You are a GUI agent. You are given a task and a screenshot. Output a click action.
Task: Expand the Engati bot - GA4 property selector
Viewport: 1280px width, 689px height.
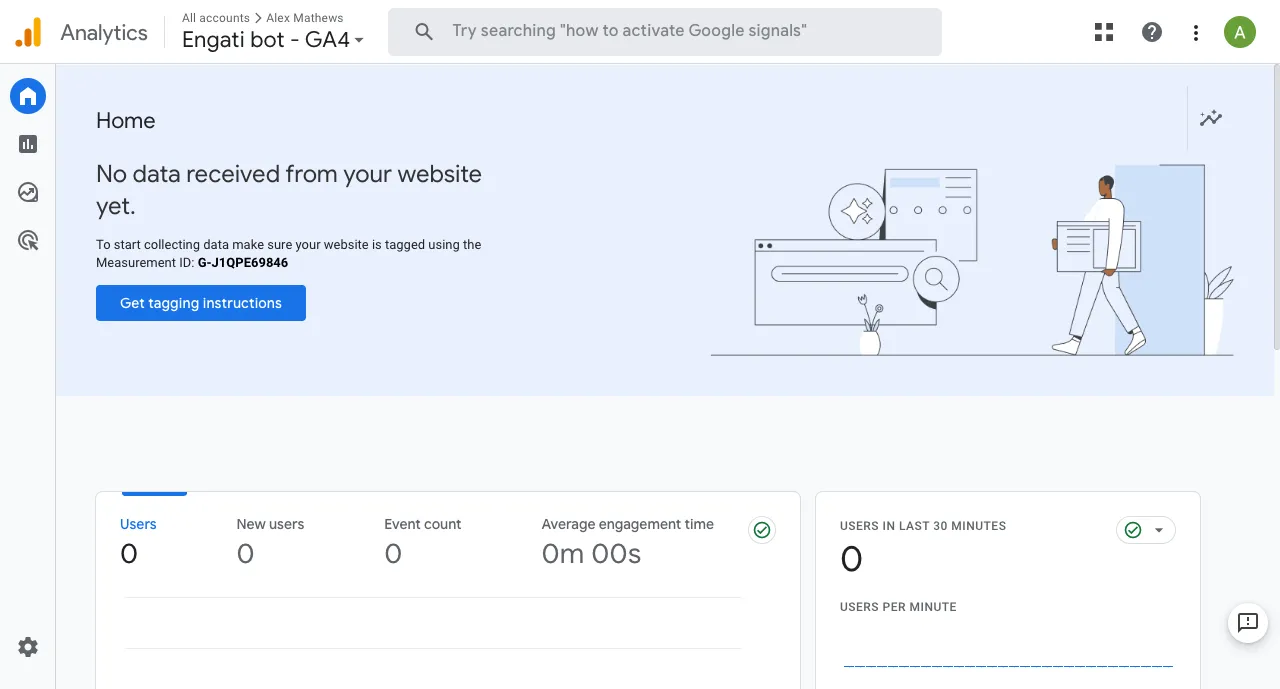[x=273, y=41]
